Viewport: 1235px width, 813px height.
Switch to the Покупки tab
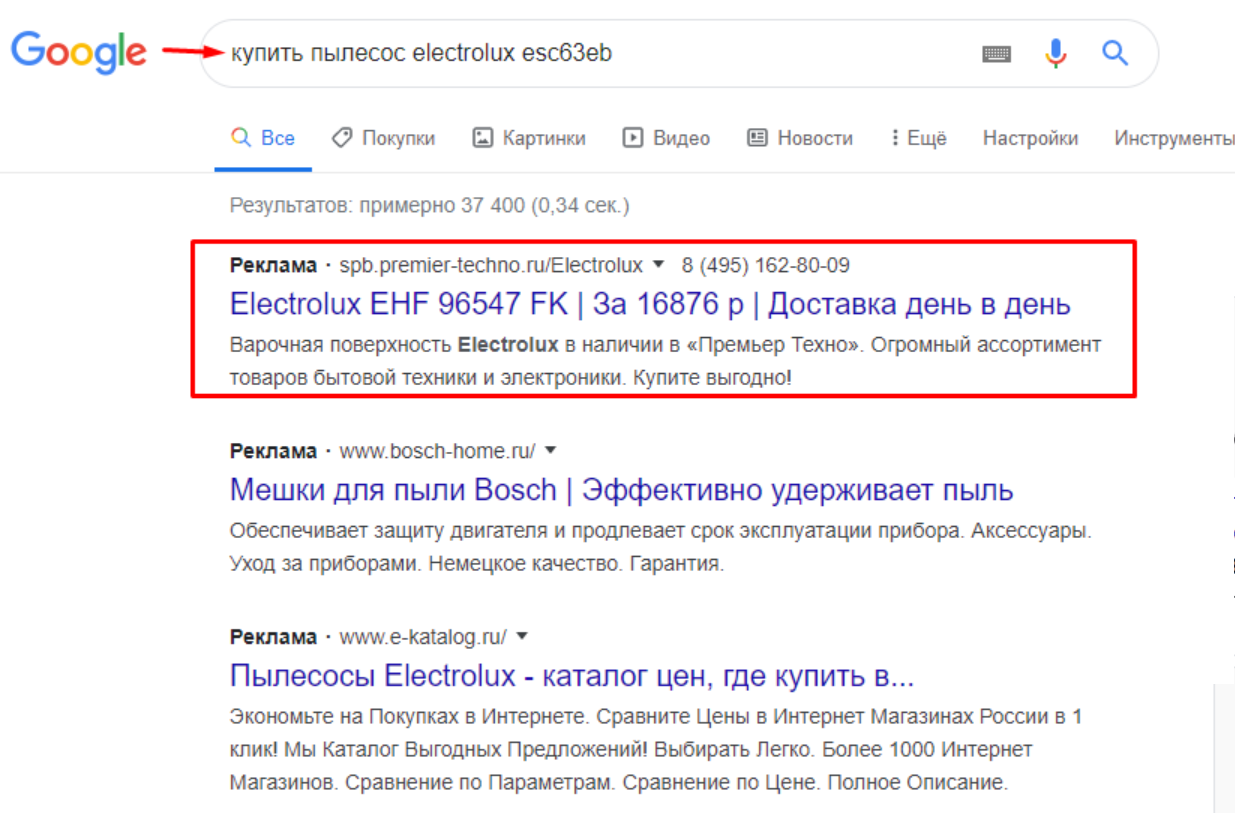pos(384,138)
